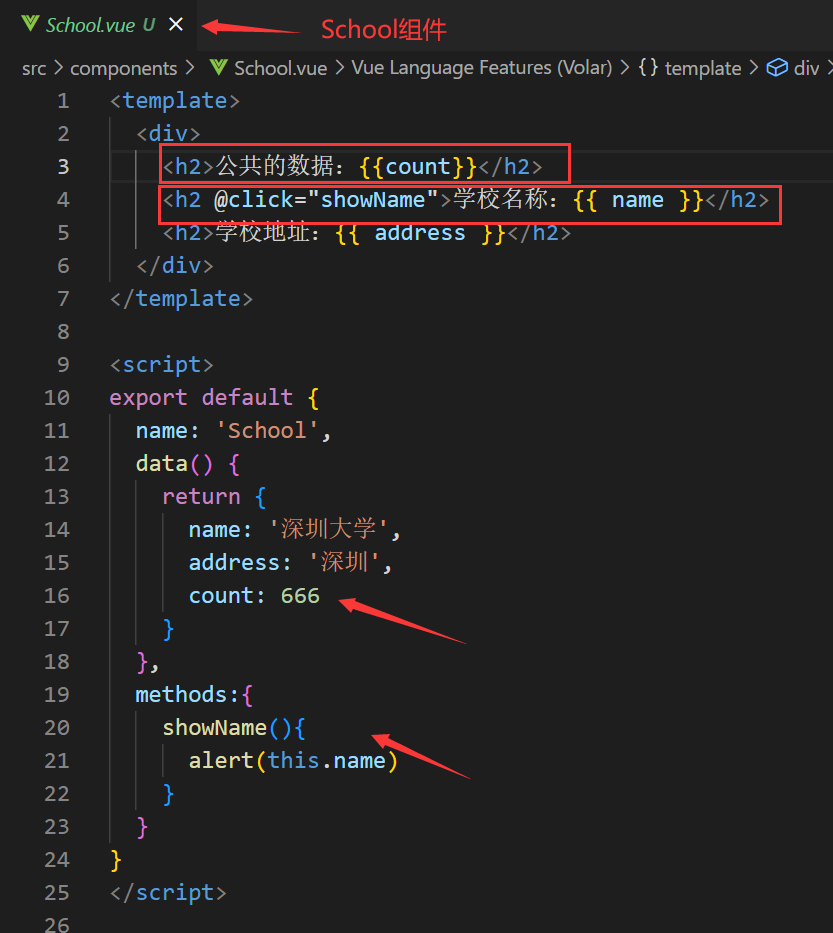The image size is (833, 933).
Task: Click methods on line 19
Action: click(181, 694)
